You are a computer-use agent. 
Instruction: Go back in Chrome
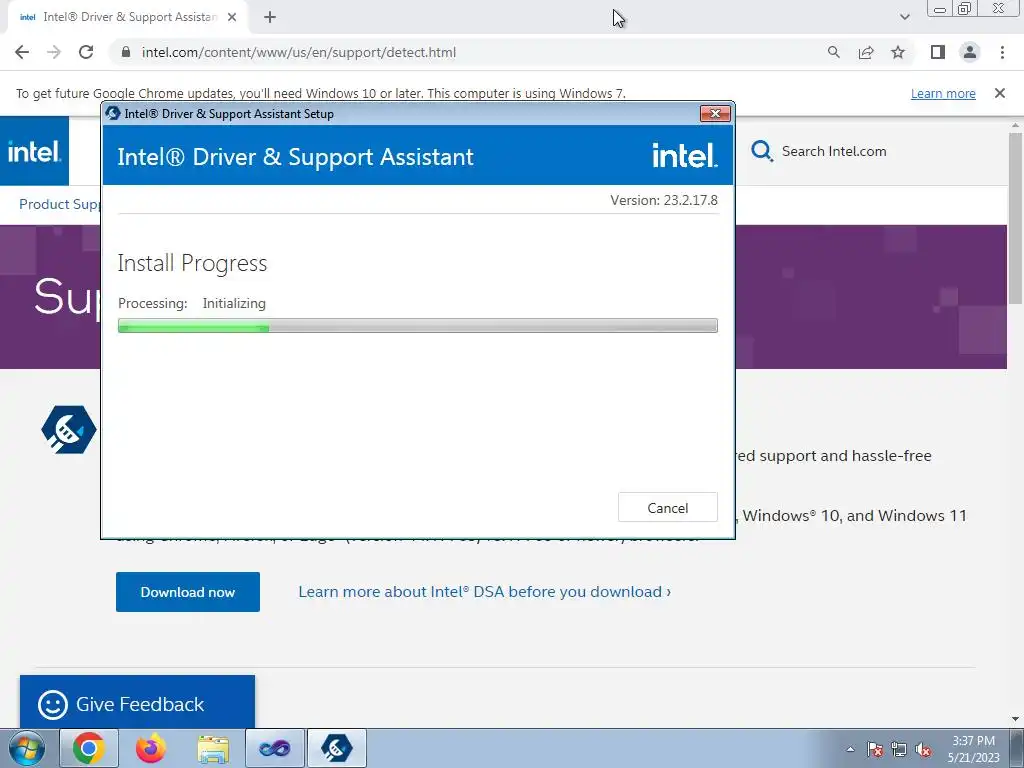point(22,52)
